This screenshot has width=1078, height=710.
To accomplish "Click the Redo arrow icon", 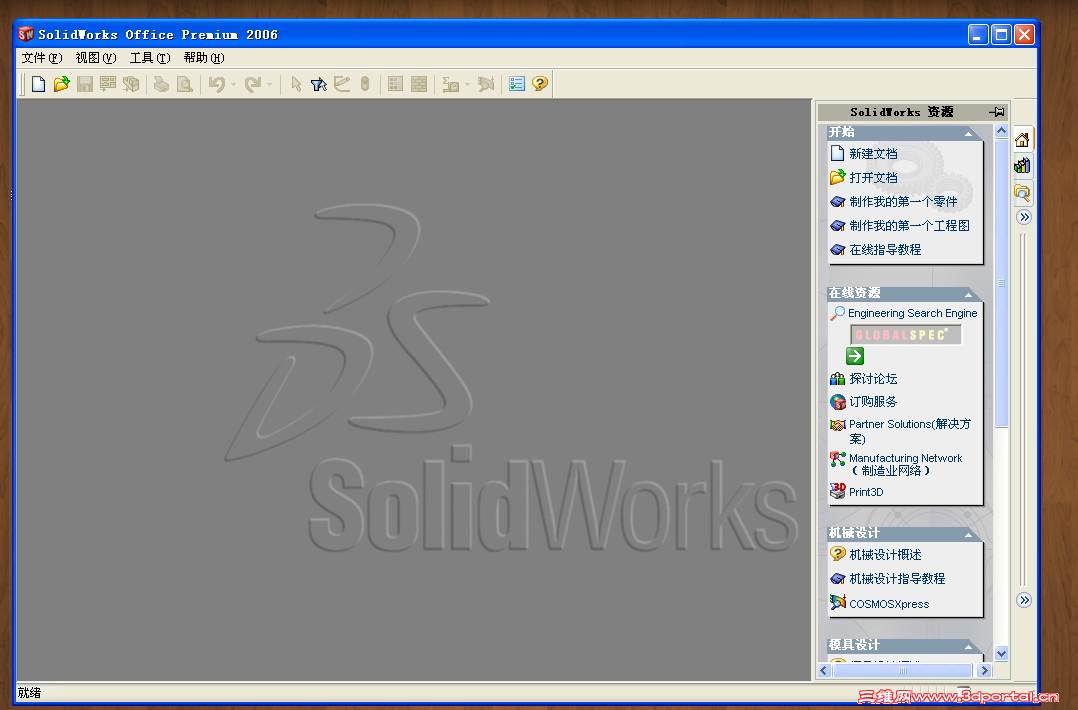I will (253, 84).
